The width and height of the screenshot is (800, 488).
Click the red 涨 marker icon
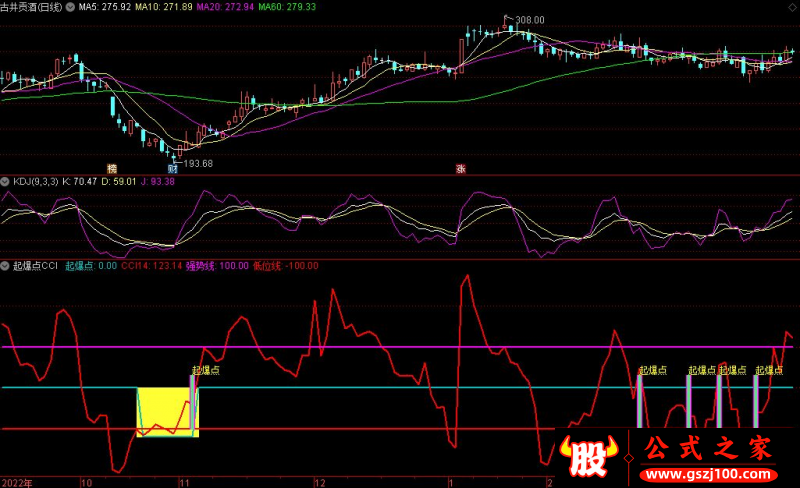461,168
